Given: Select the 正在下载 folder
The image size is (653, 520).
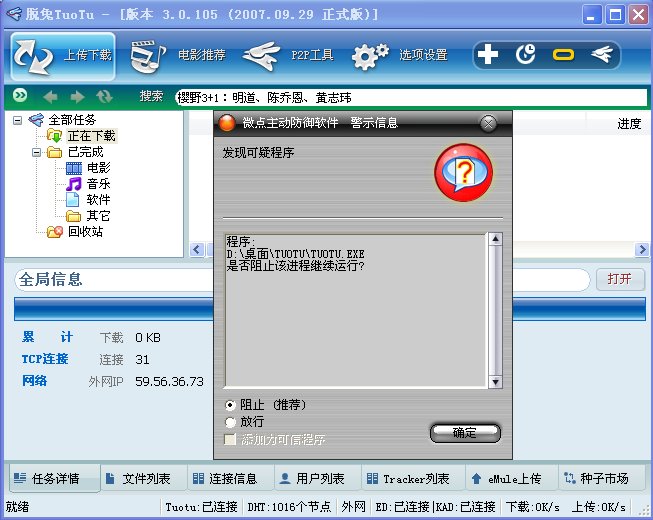Looking at the screenshot, I should point(92,136).
